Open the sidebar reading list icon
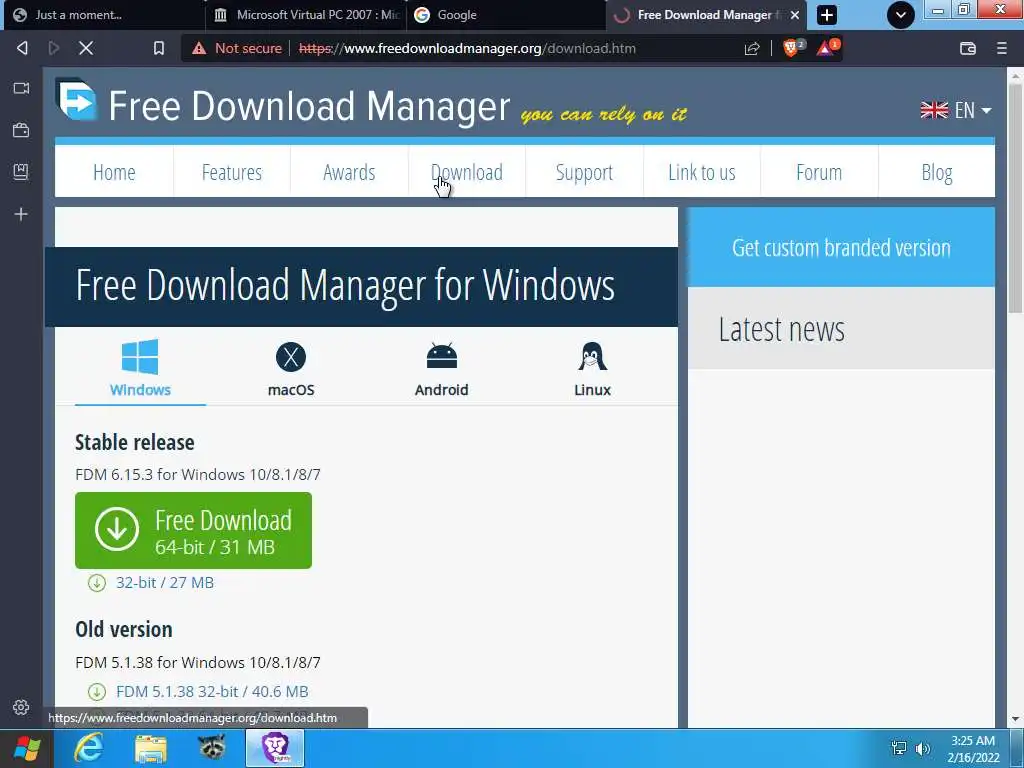 tap(21, 172)
